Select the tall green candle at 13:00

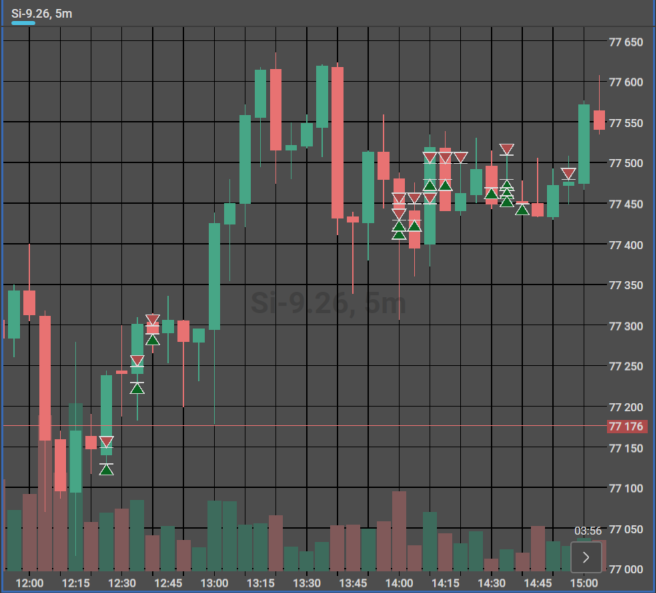pyautogui.click(x=215, y=276)
